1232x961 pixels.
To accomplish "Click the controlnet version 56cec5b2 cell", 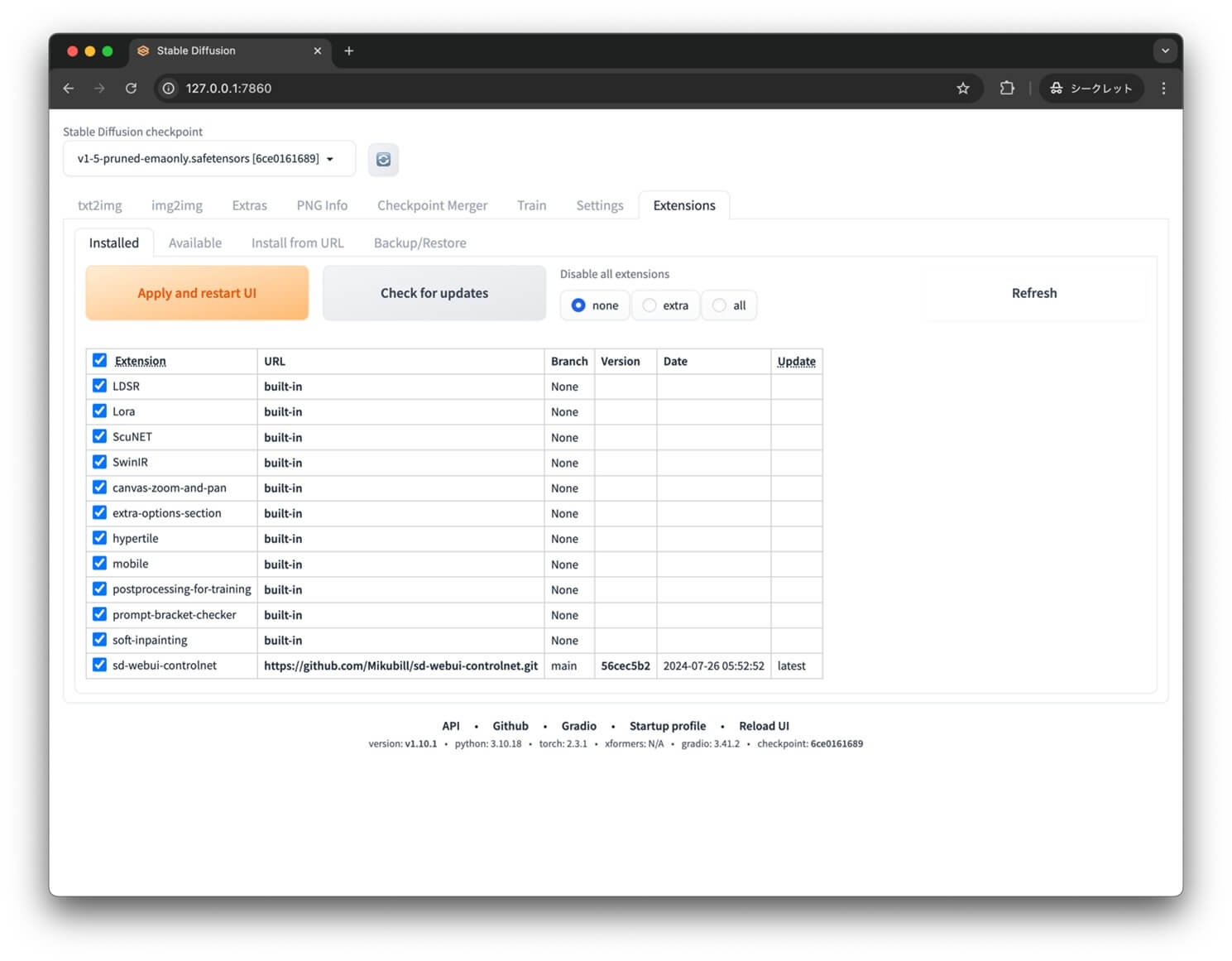I will click(x=626, y=665).
